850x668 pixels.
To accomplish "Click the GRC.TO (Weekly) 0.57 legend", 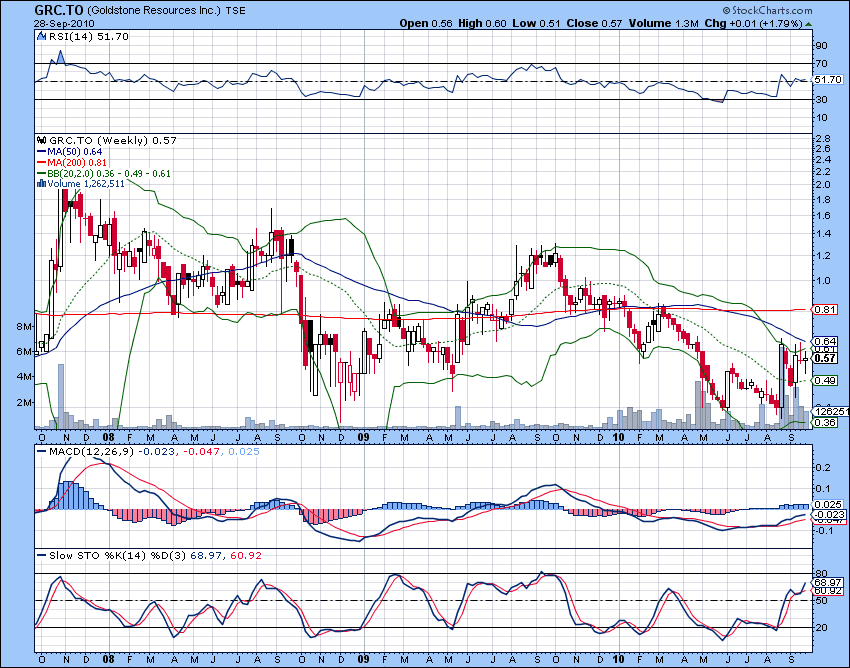I will [x=113, y=140].
